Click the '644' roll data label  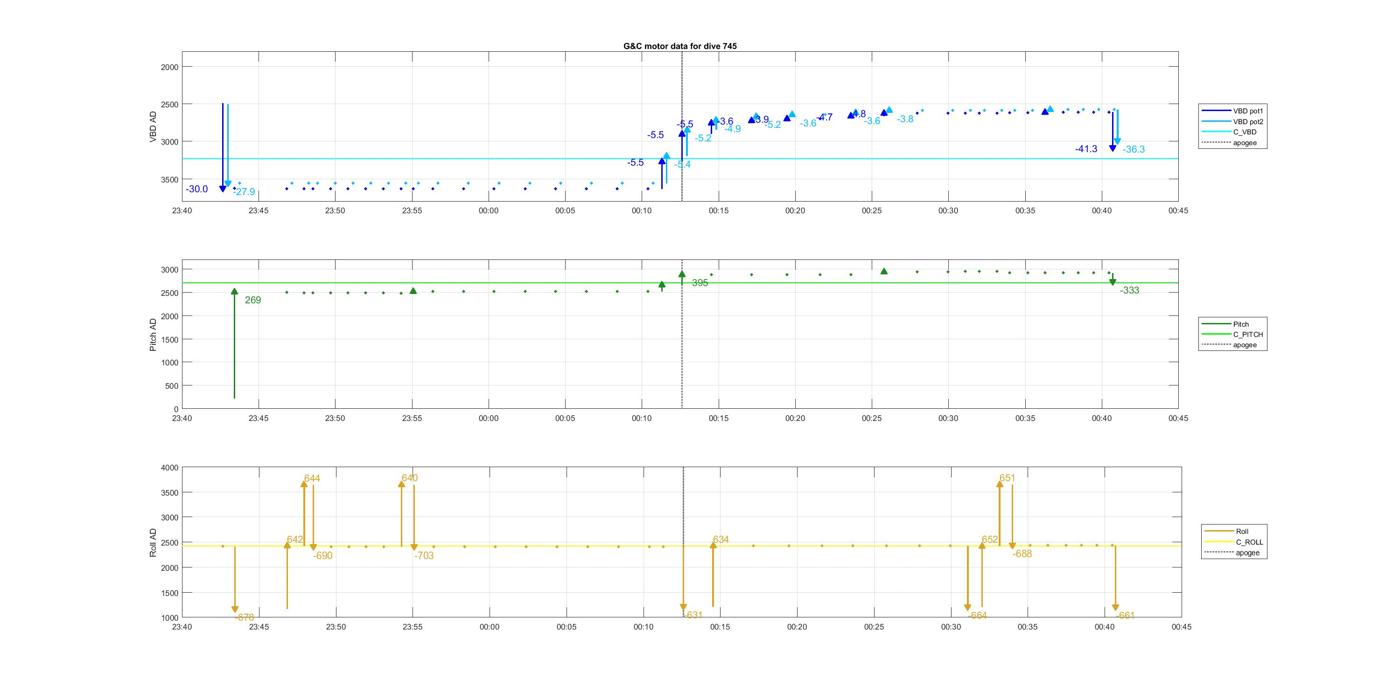(312, 478)
